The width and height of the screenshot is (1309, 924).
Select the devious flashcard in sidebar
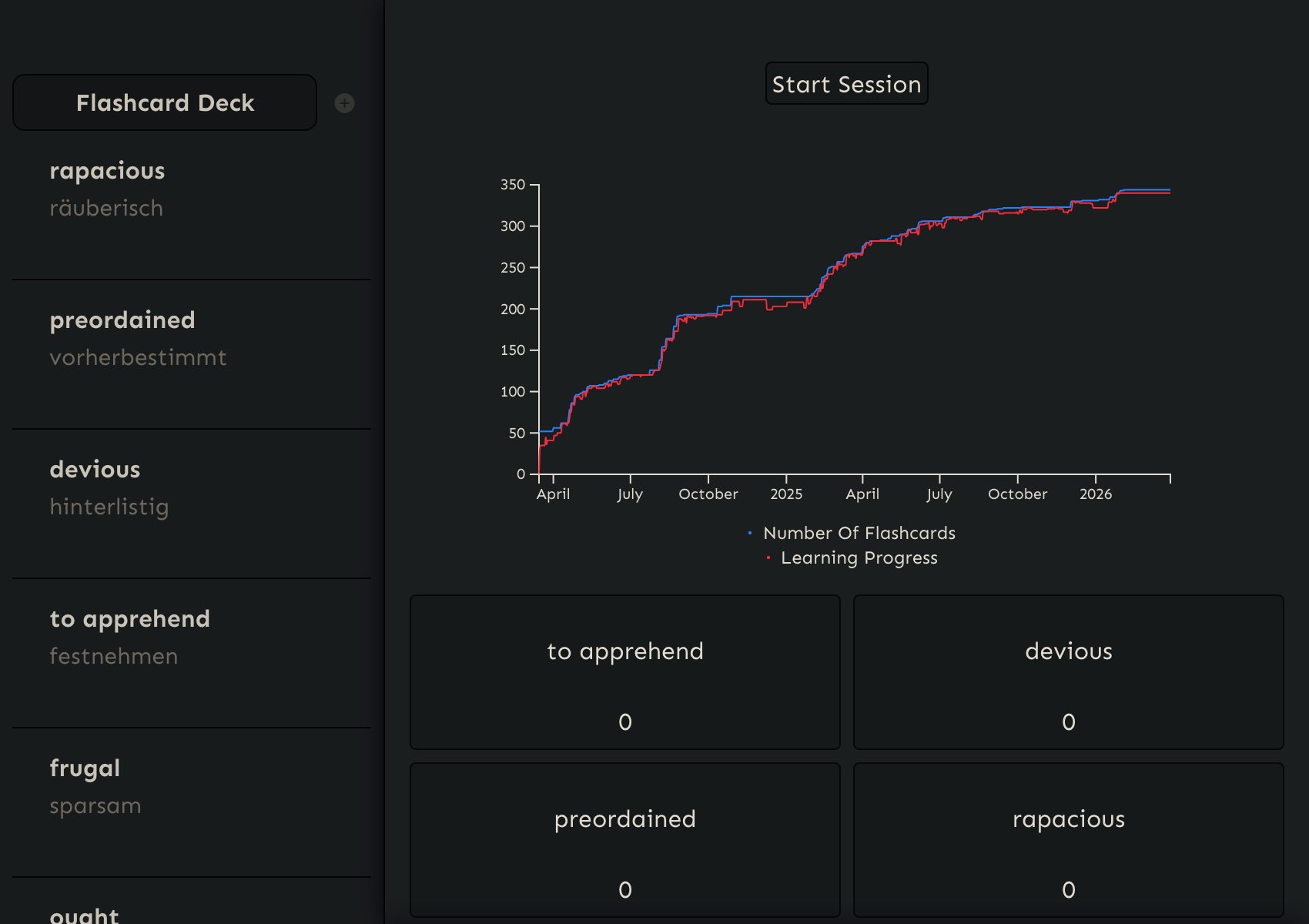[192, 504]
